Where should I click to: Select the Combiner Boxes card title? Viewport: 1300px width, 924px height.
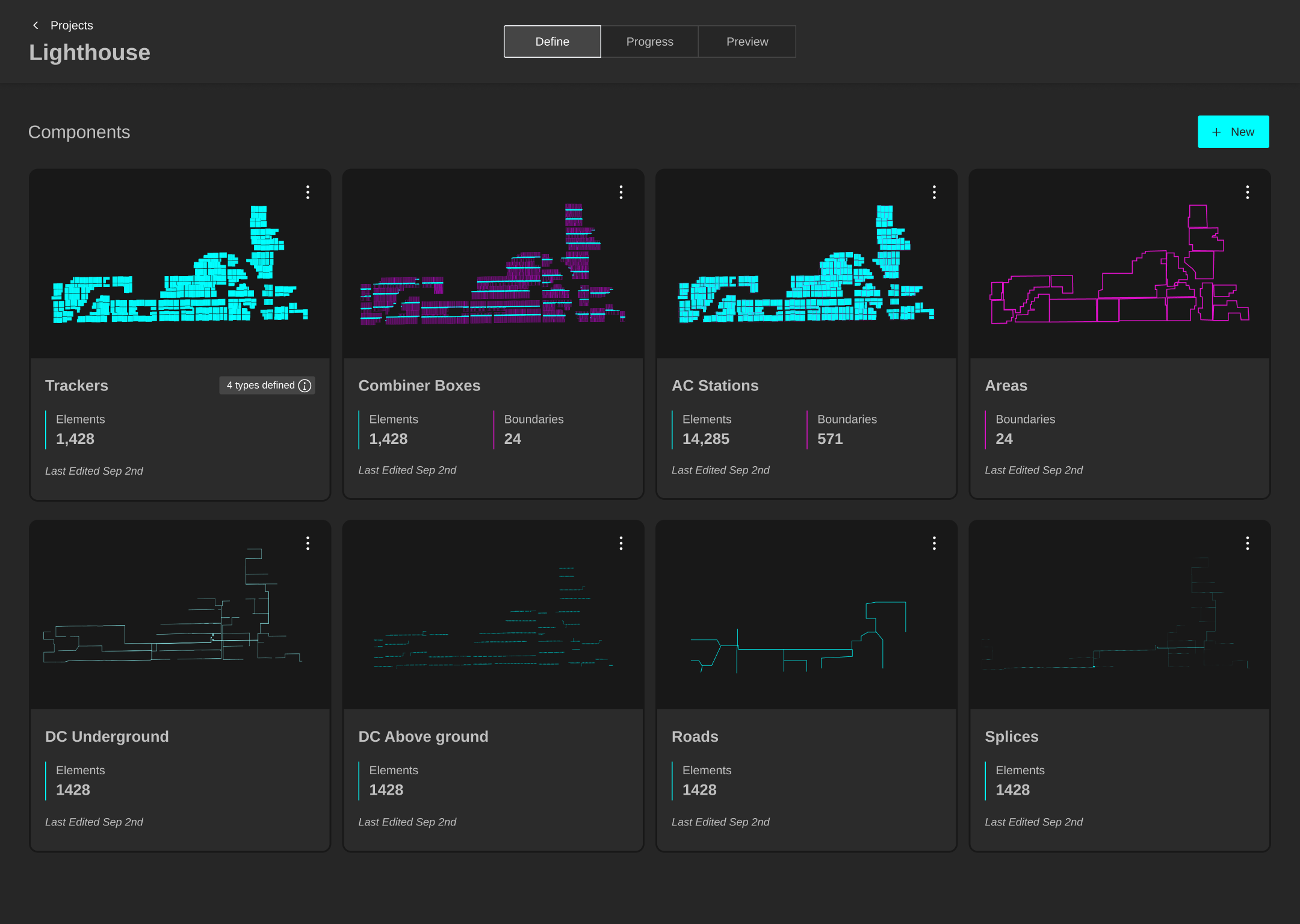click(x=419, y=386)
